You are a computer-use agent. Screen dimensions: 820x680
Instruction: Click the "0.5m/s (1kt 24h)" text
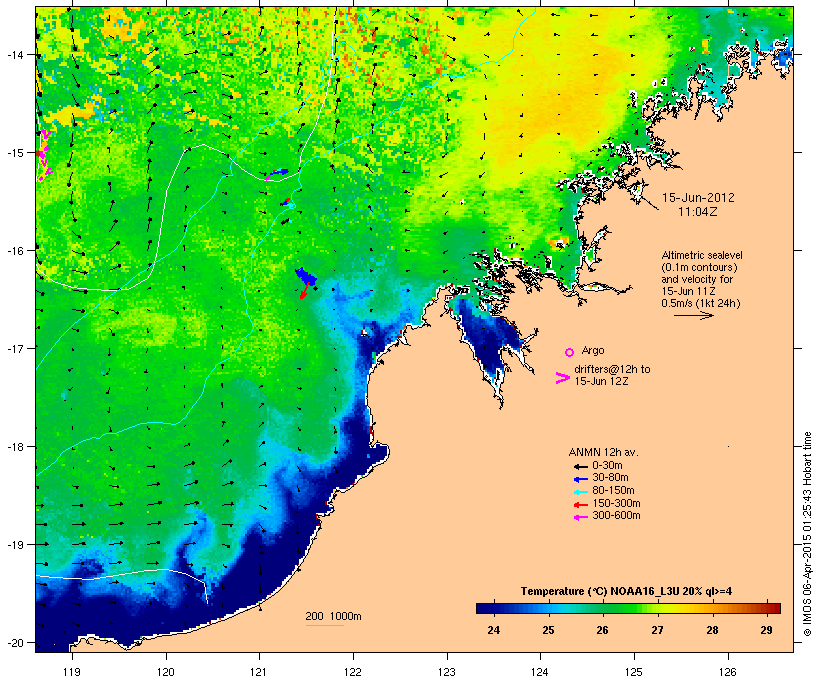click(x=701, y=303)
